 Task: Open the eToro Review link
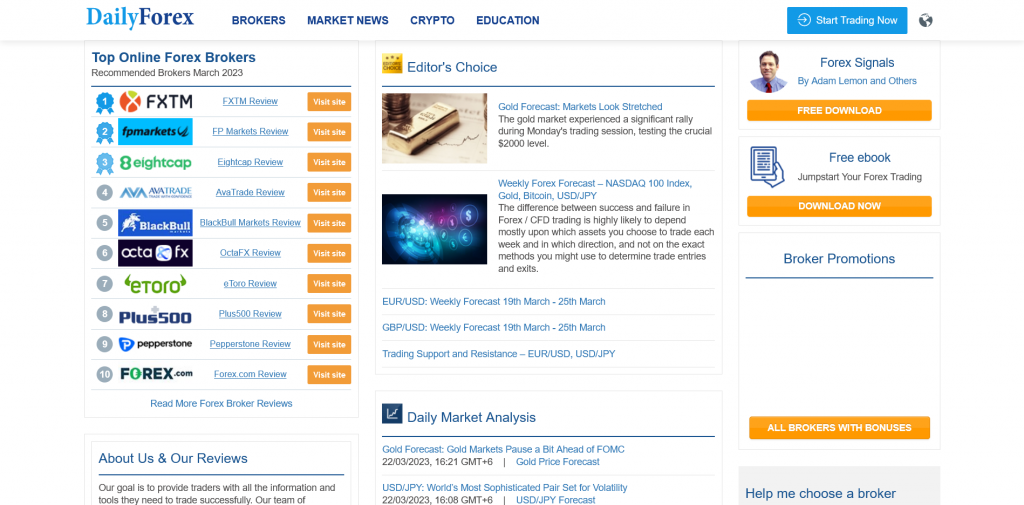250,284
